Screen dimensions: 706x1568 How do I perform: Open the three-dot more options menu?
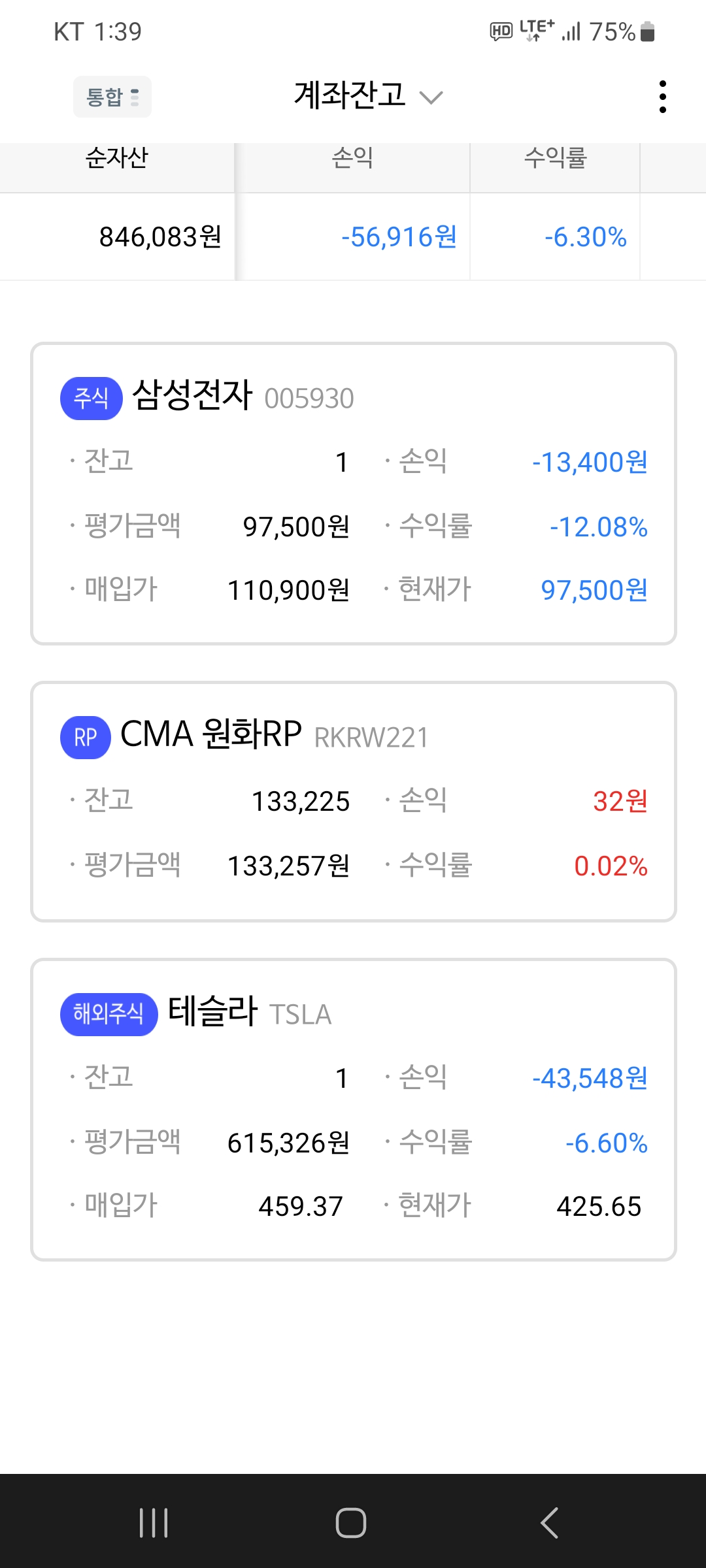[662, 97]
